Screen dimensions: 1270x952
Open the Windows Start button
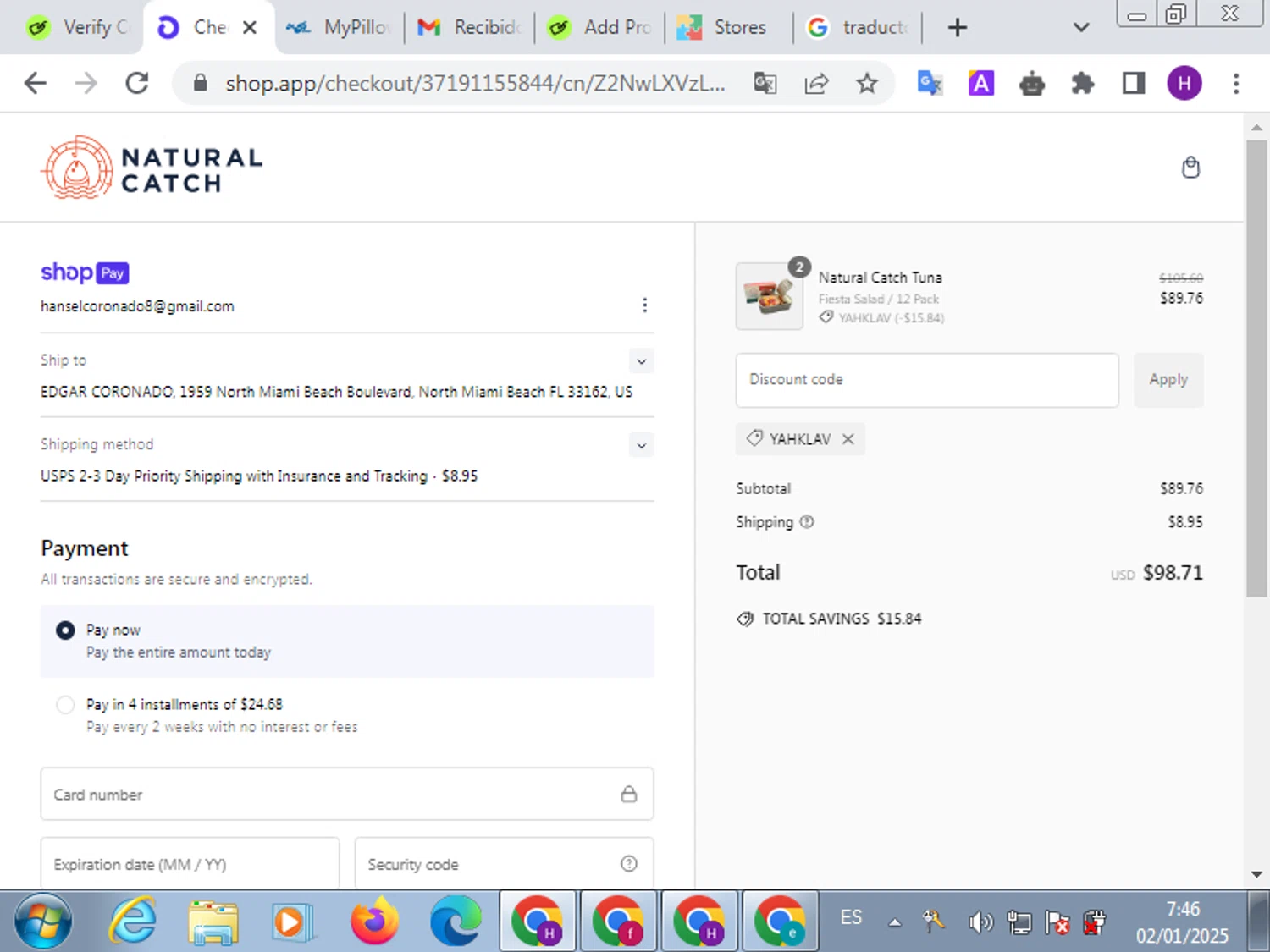tap(43, 921)
